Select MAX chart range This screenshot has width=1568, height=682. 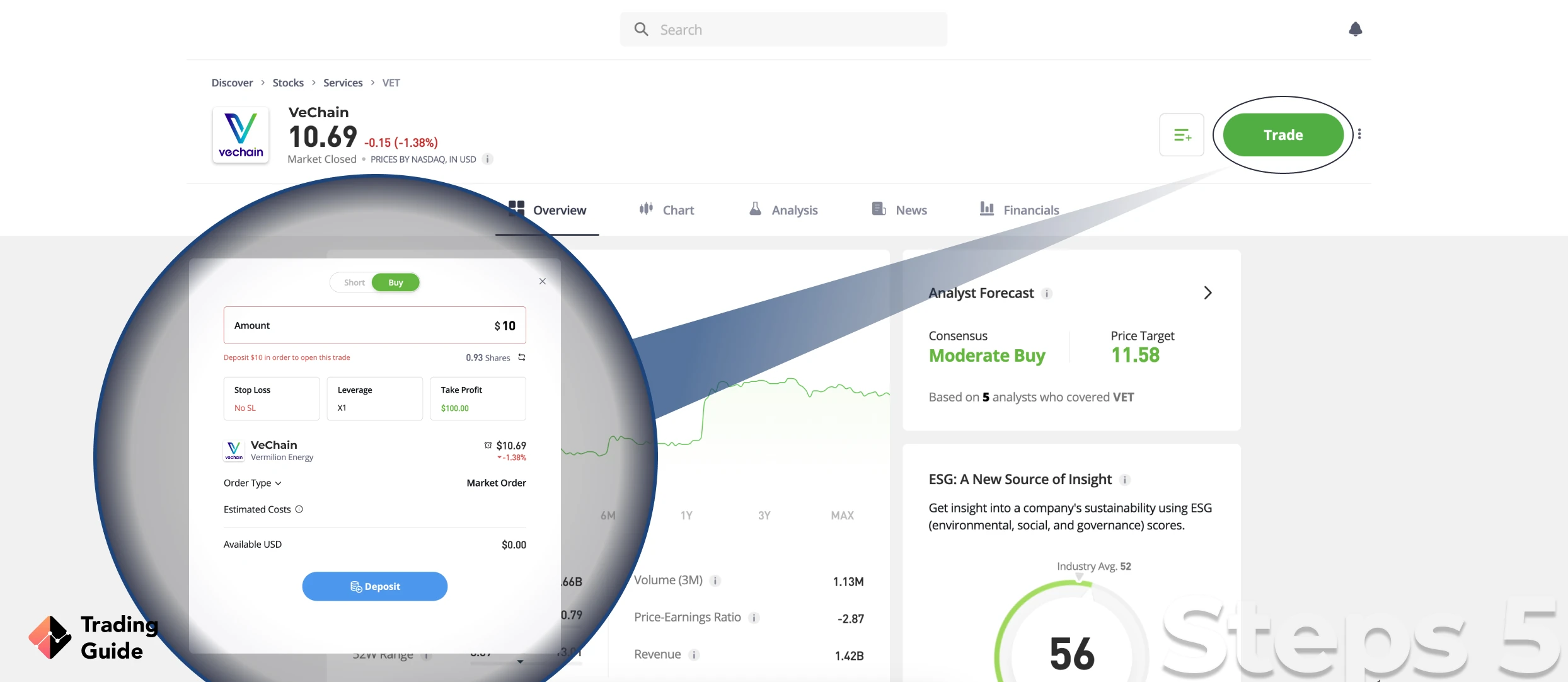843,516
